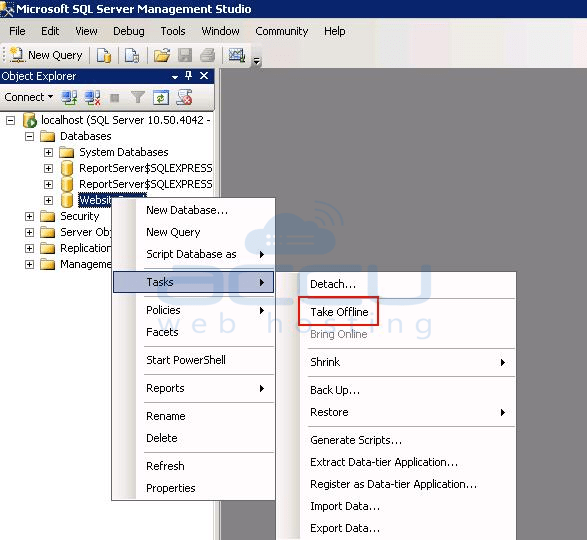Image resolution: width=587 pixels, height=540 pixels.
Task: Open Object Explorer window position dropdown arrow
Action: (x=175, y=77)
